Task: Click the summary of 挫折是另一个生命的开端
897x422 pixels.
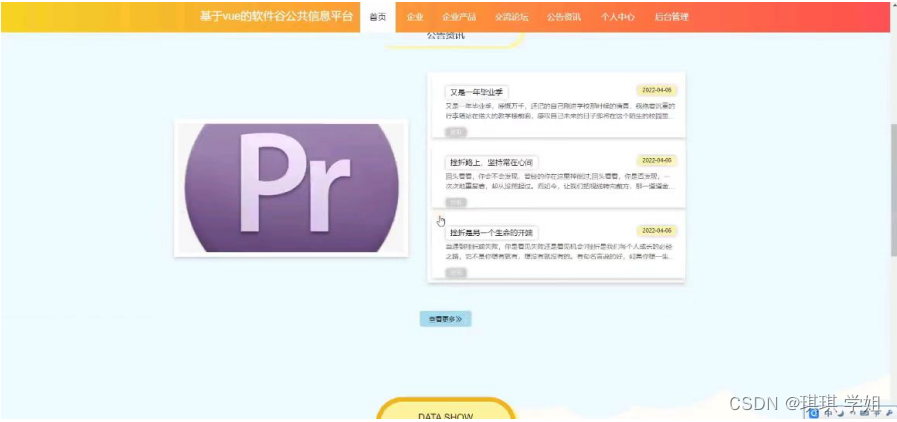Action: 560,252
